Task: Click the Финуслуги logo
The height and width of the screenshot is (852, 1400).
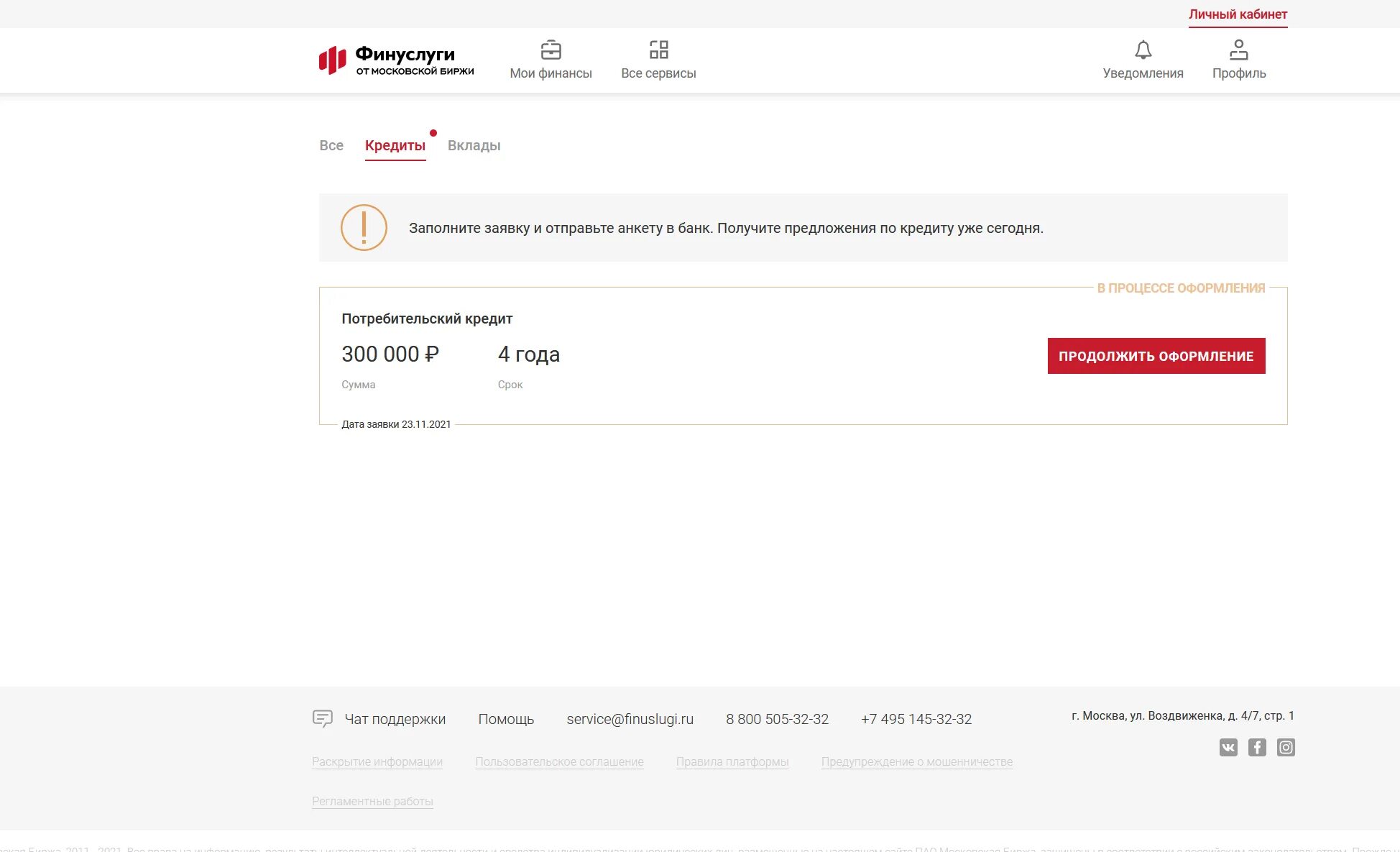Action: (396, 60)
